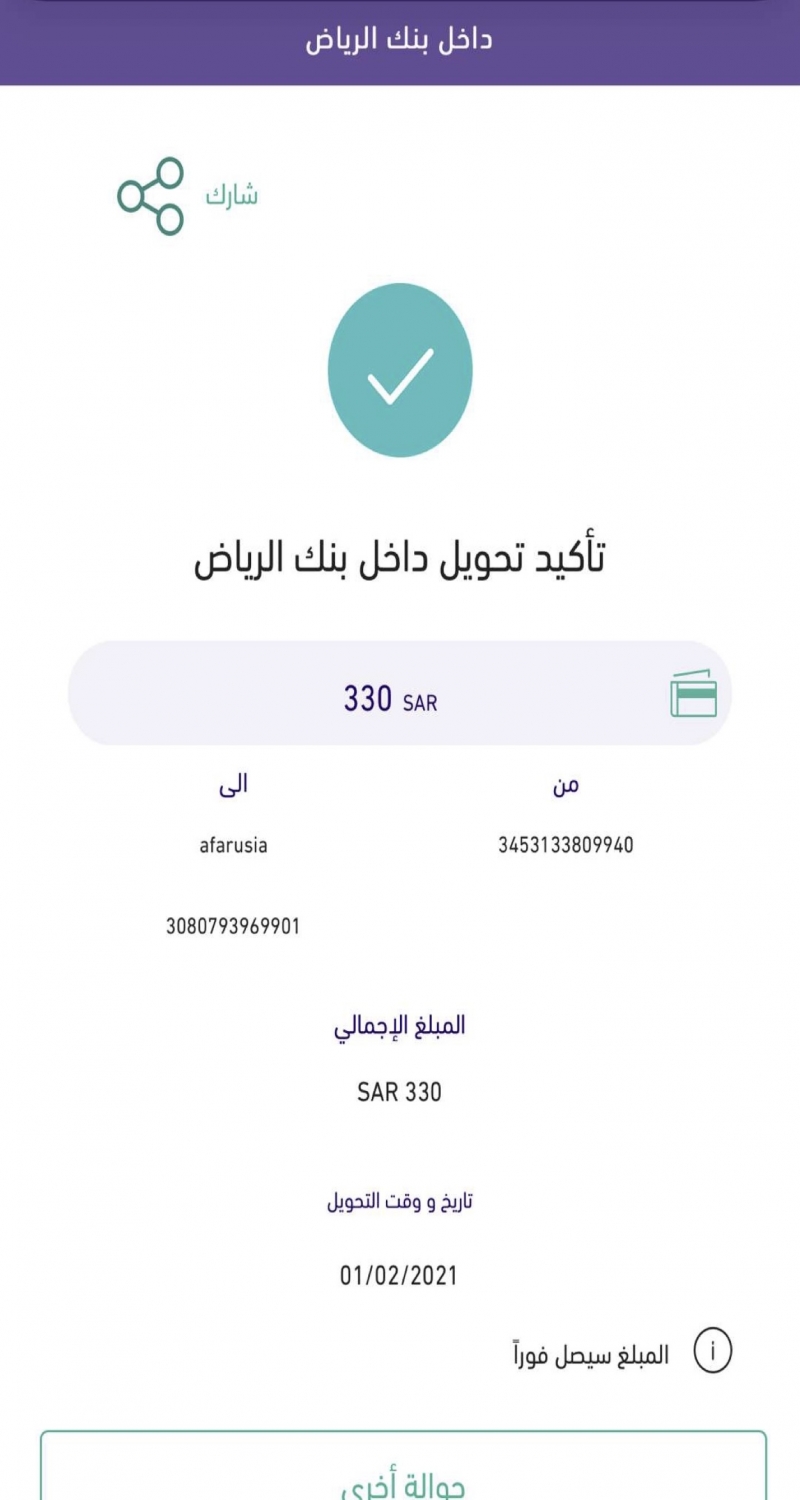Screen dimensions: 800x1500
Task: Click the card icon in amount bar
Action: point(693,694)
